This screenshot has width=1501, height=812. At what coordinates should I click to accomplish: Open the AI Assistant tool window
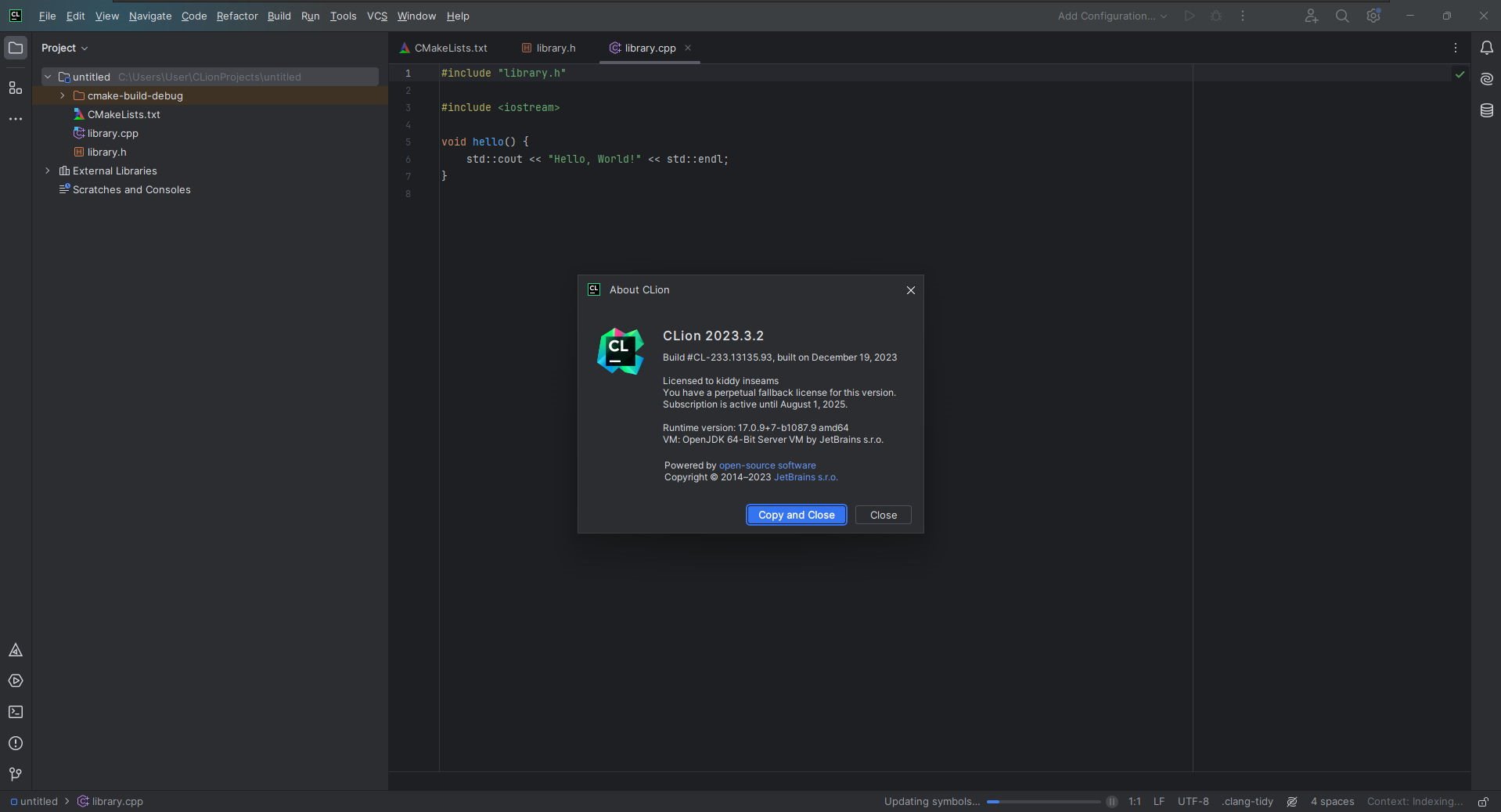pos(1486,79)
